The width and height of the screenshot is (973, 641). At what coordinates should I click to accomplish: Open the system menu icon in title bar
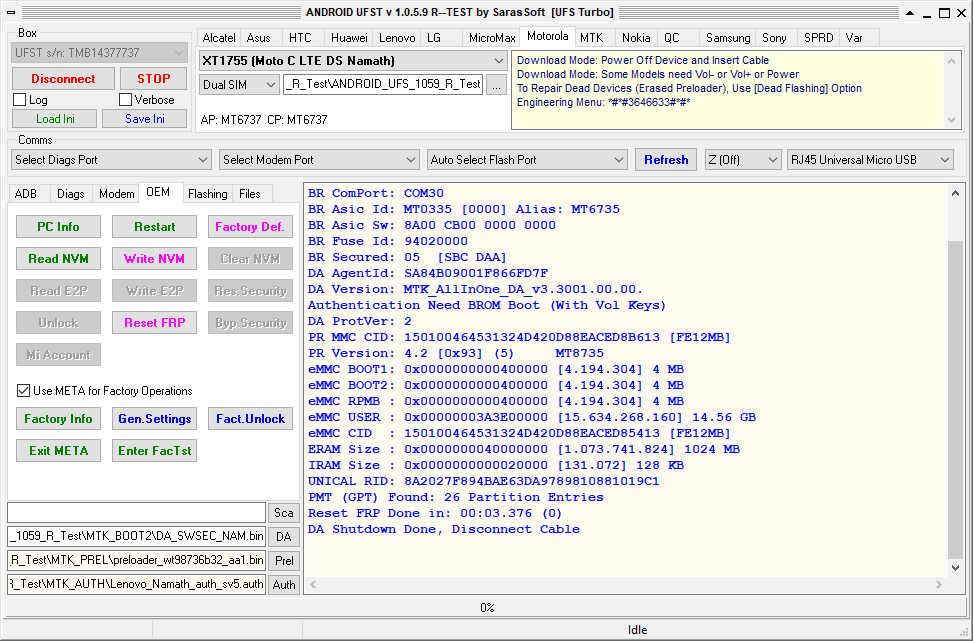tap(10, 12)
